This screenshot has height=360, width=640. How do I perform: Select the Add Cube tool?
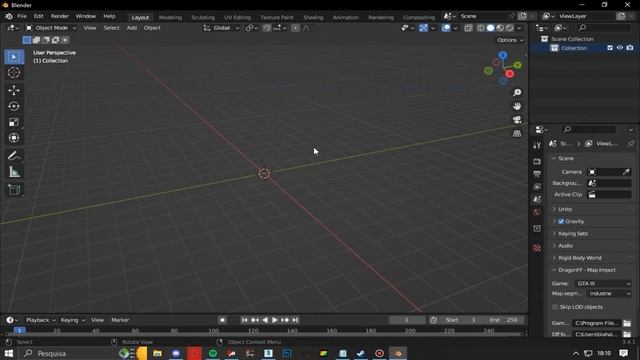14,190
